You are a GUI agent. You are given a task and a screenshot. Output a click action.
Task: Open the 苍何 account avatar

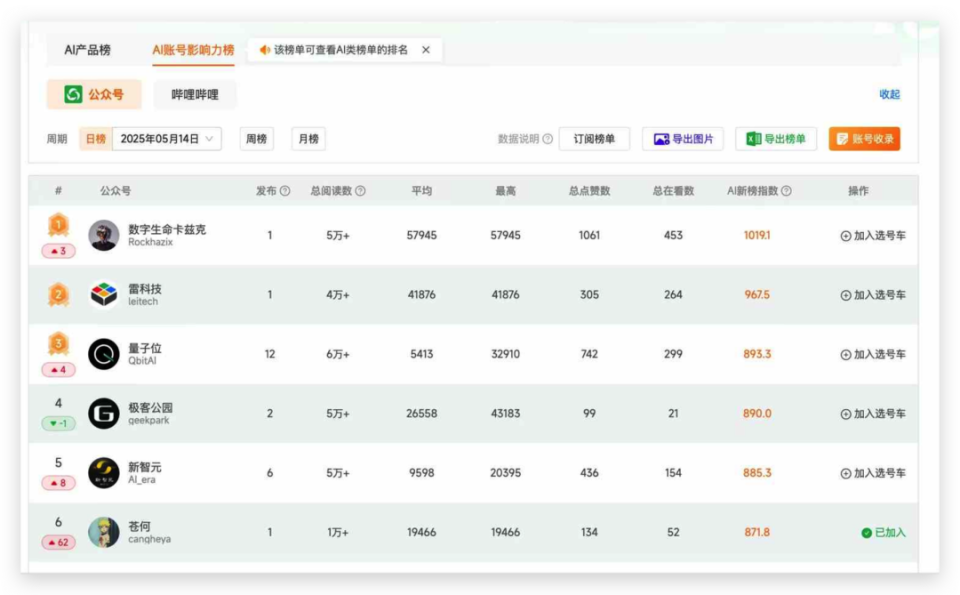point(103,532)
